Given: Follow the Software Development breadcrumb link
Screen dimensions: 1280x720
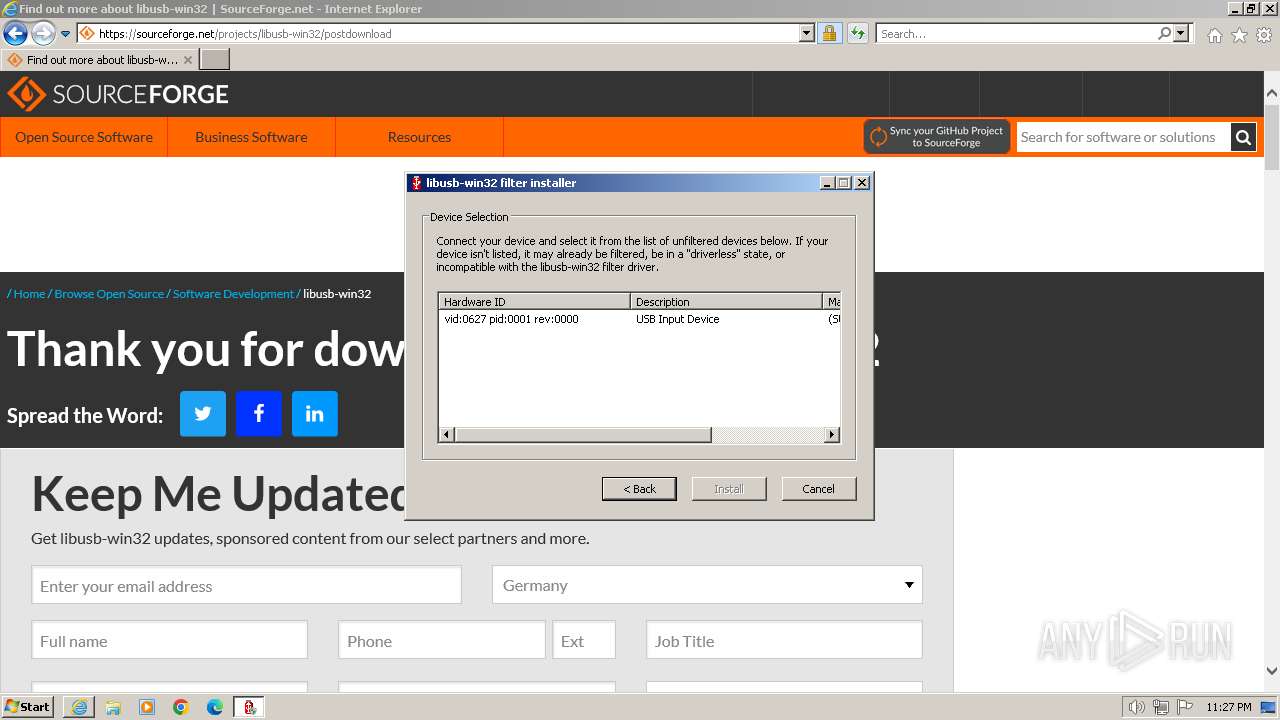Looking at the screenshot, I should click(x=233, y=294).
